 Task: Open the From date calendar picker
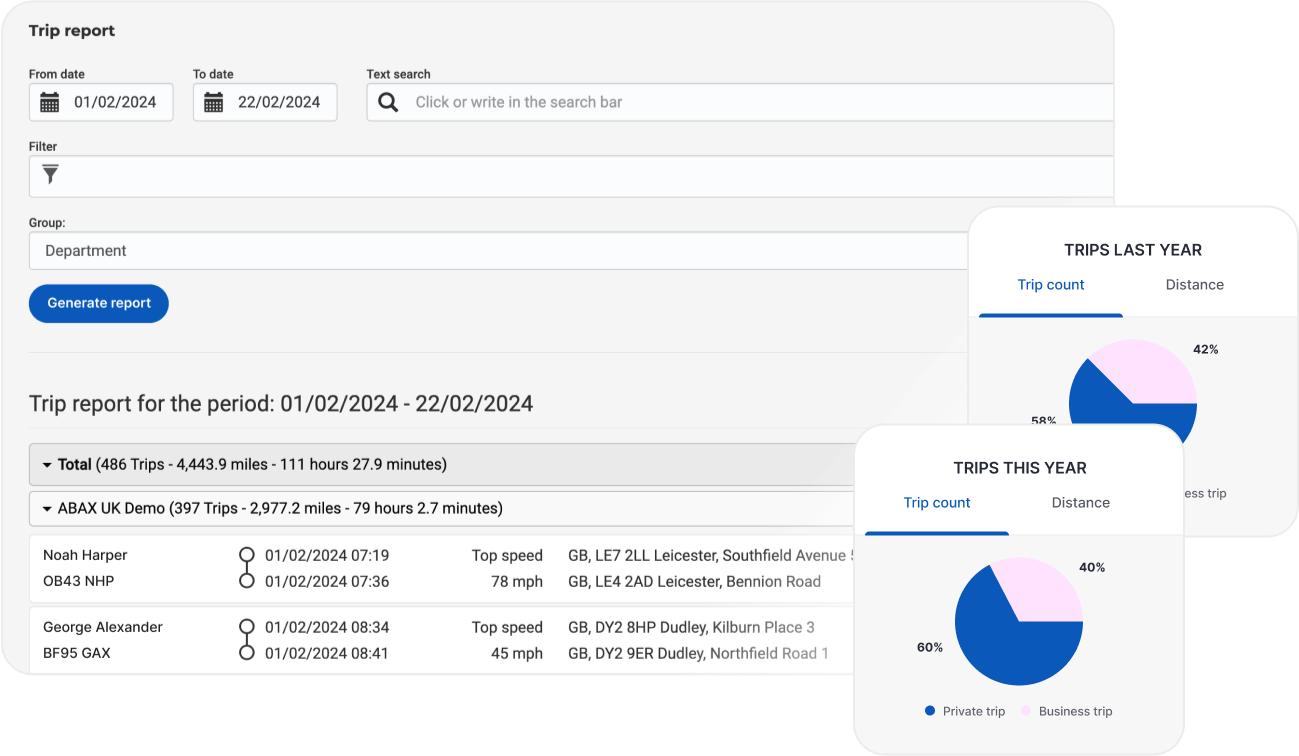click(x=47, y=102)
